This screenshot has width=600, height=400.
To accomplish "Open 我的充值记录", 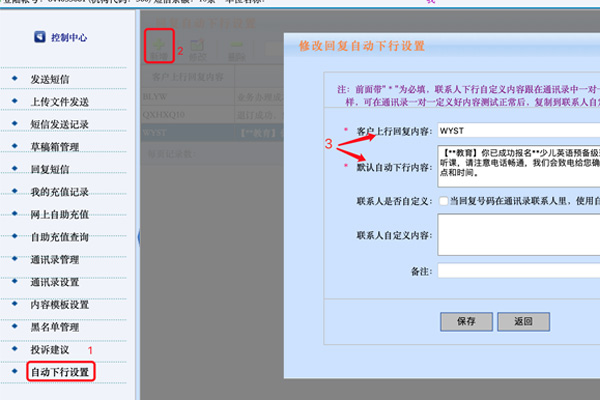I will pos(60,192).
